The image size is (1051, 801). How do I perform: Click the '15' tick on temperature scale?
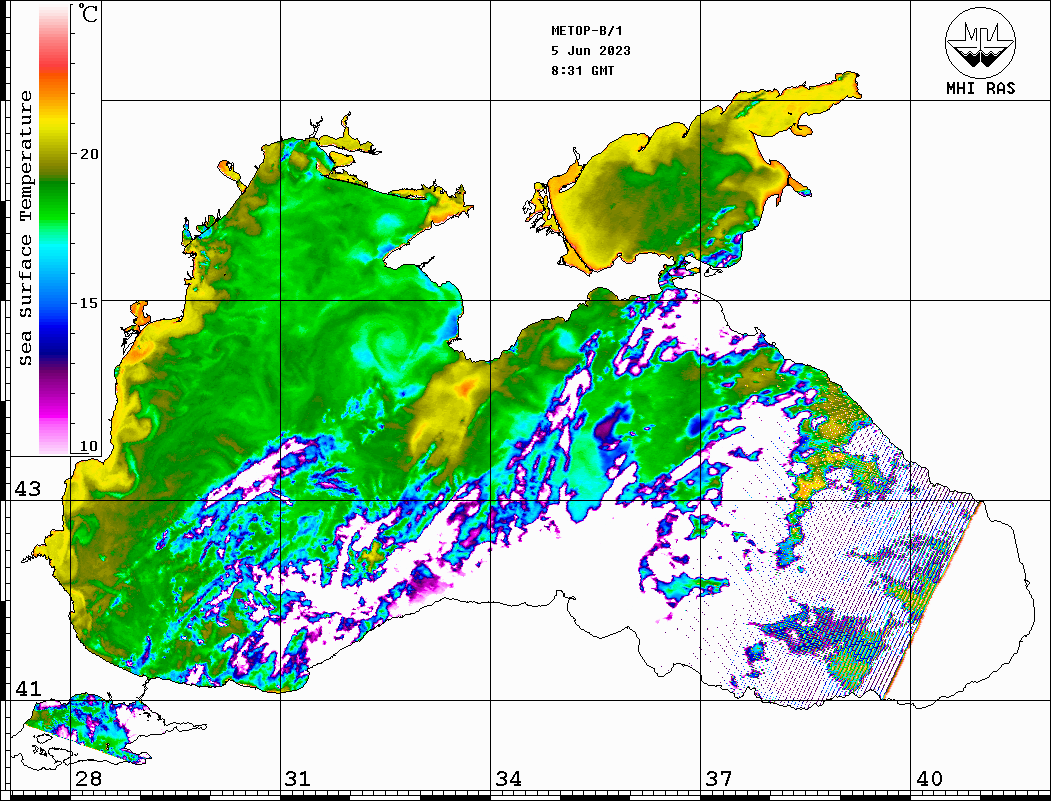coord(88,303)
